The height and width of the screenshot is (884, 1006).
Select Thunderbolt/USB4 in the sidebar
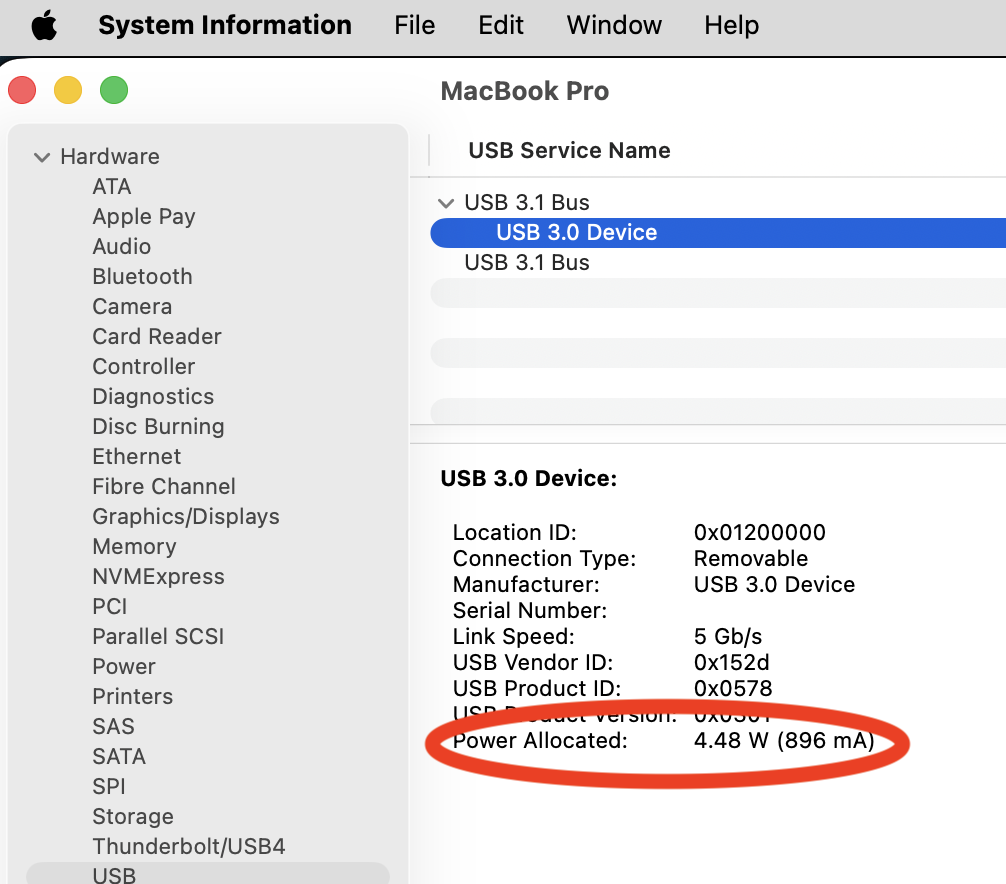click(x=189, y=847)
